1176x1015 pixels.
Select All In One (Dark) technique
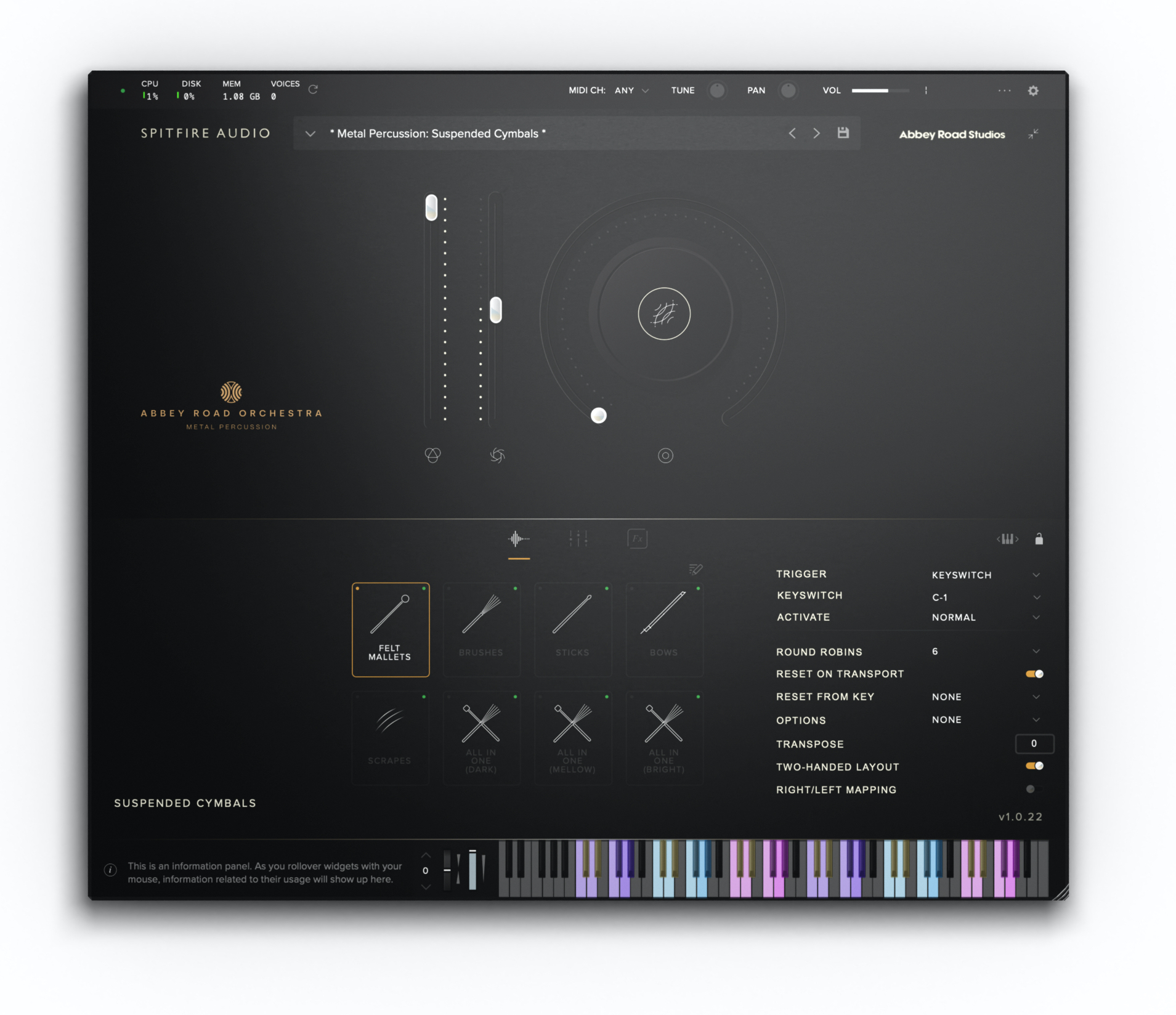[x=481, y=738]
